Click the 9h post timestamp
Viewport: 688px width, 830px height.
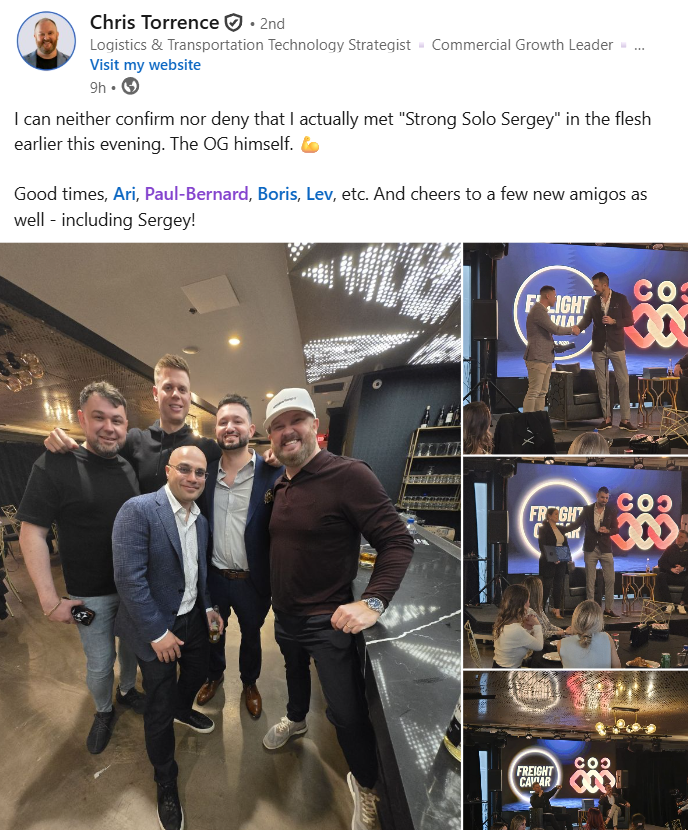(x=98, y=87)
